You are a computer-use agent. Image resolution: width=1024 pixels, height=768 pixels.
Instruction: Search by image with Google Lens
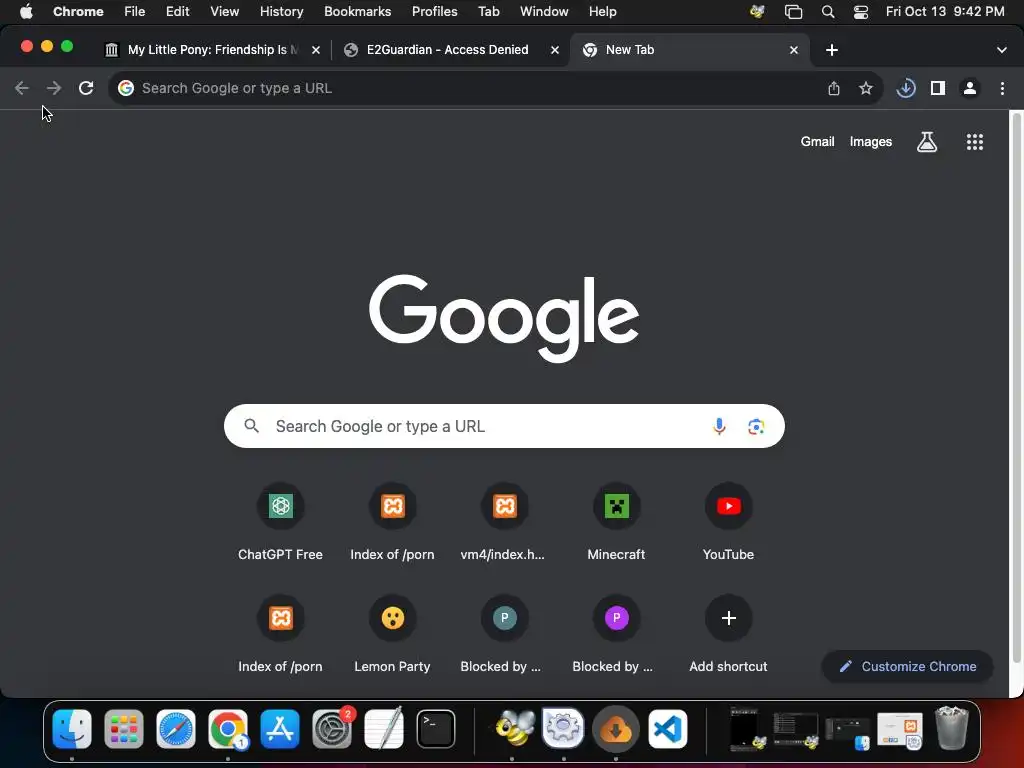(x=756, y=426)
